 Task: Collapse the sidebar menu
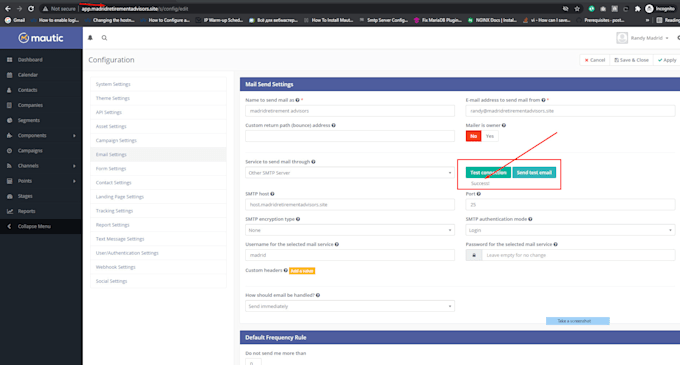(41, 226)
